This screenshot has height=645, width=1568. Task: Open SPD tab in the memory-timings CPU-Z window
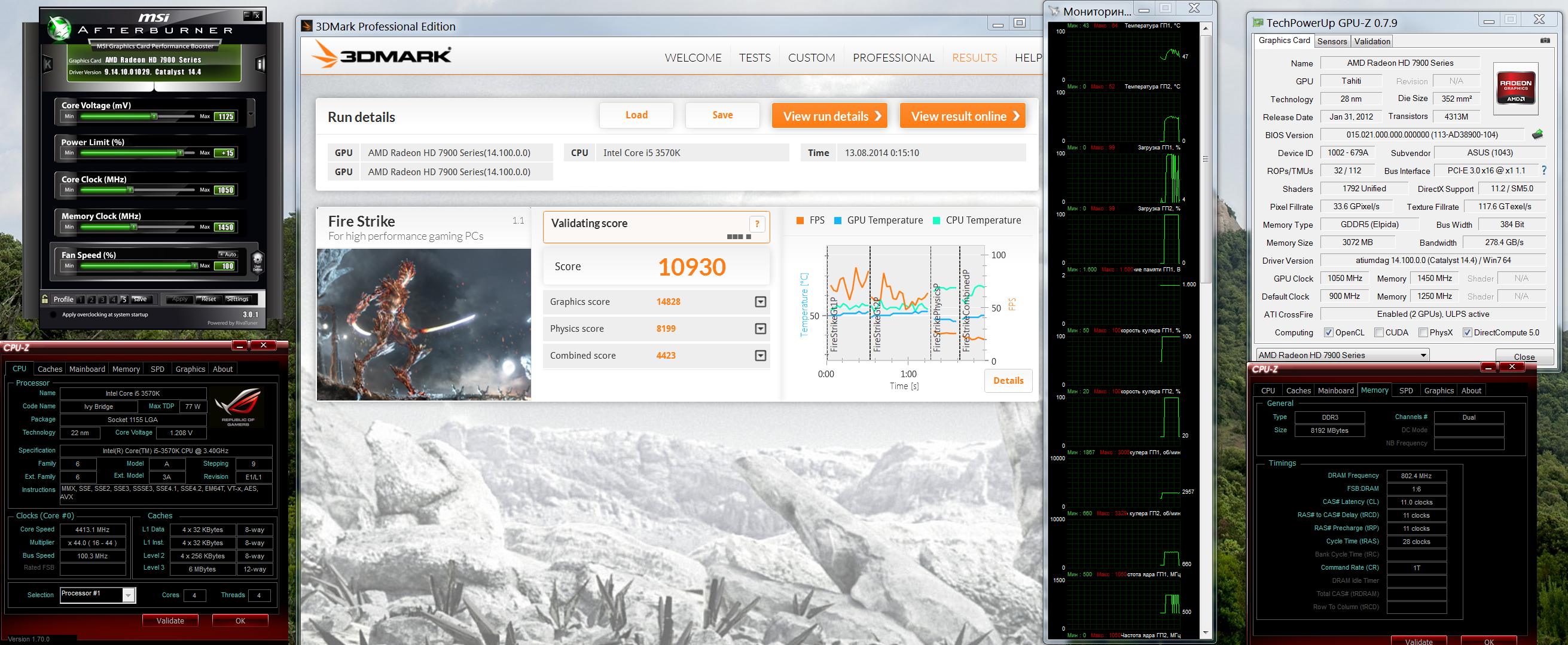click(1406, 391)
